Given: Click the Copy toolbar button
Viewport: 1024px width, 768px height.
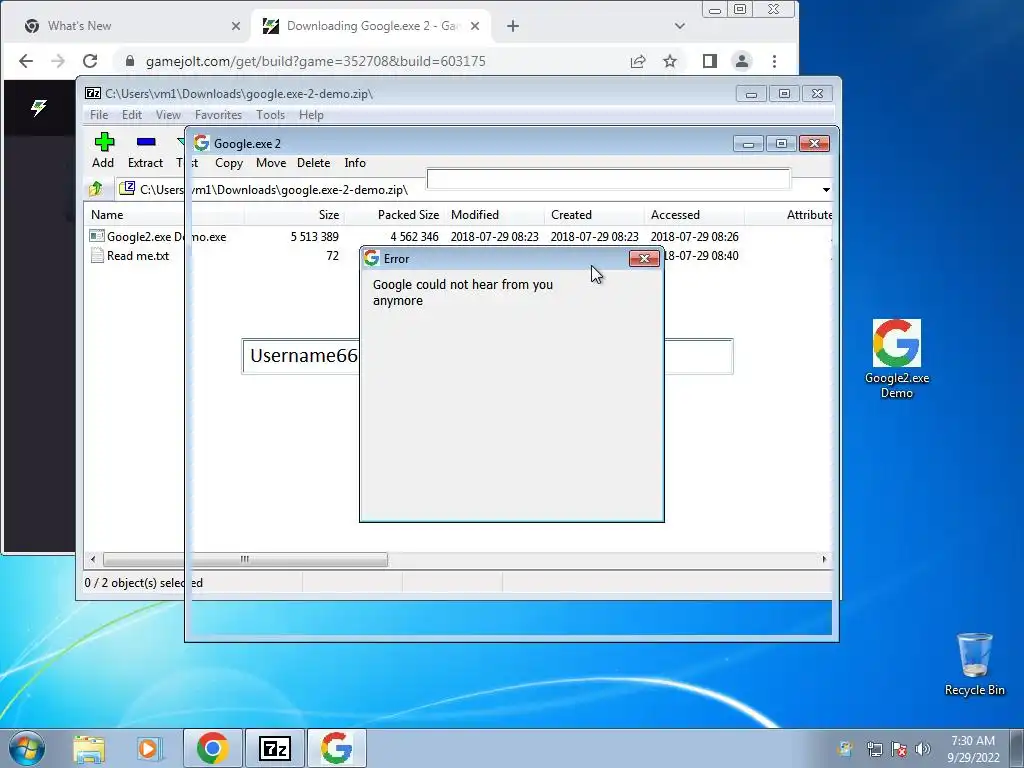Looking at the screenshot, I should tap(229, 163).
